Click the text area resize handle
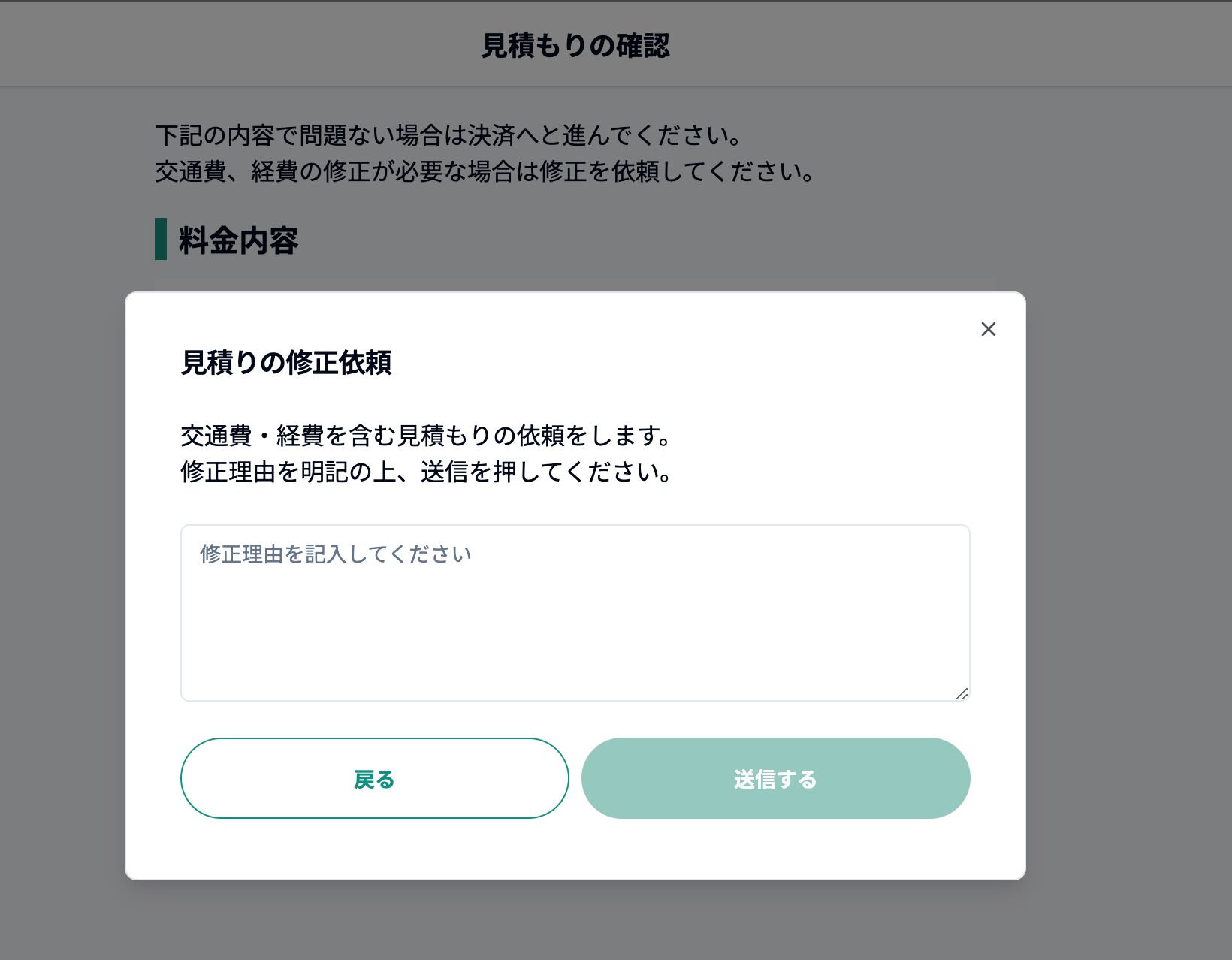Viewport: 1232px width, 960px height. [x=962, y=693]
